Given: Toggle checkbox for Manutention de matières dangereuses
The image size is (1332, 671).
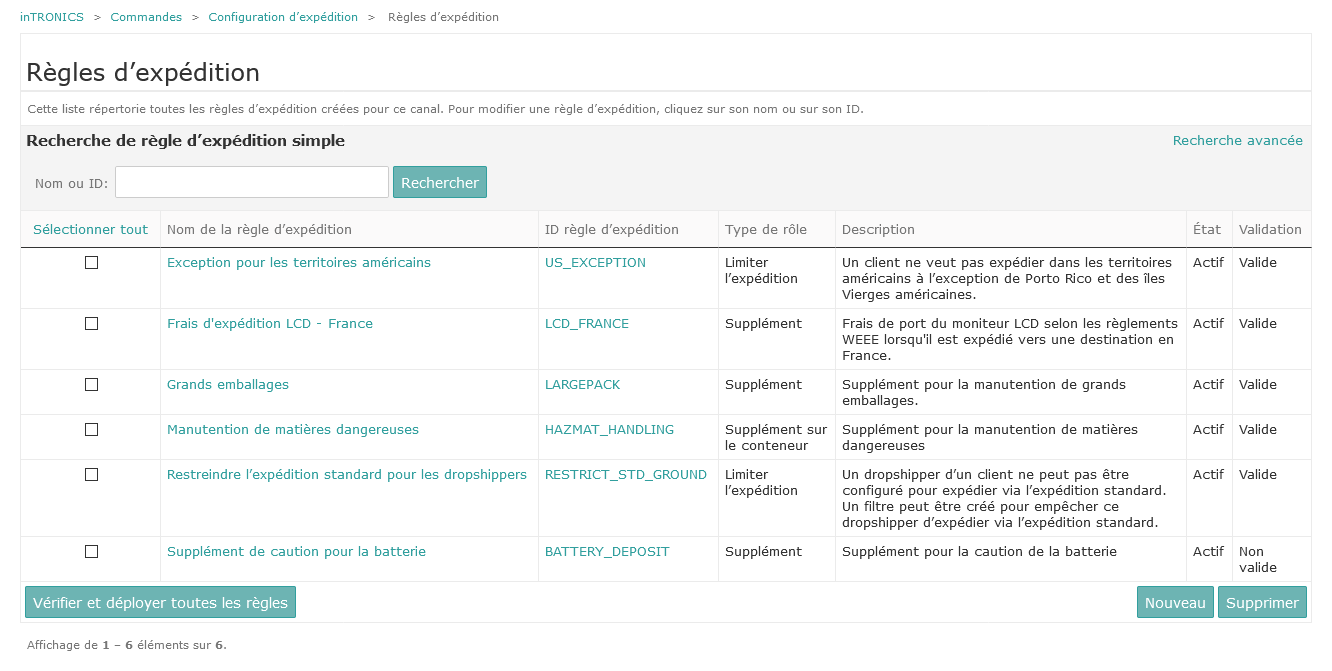Looking at the screenshot, I should (x=91, y=430).
